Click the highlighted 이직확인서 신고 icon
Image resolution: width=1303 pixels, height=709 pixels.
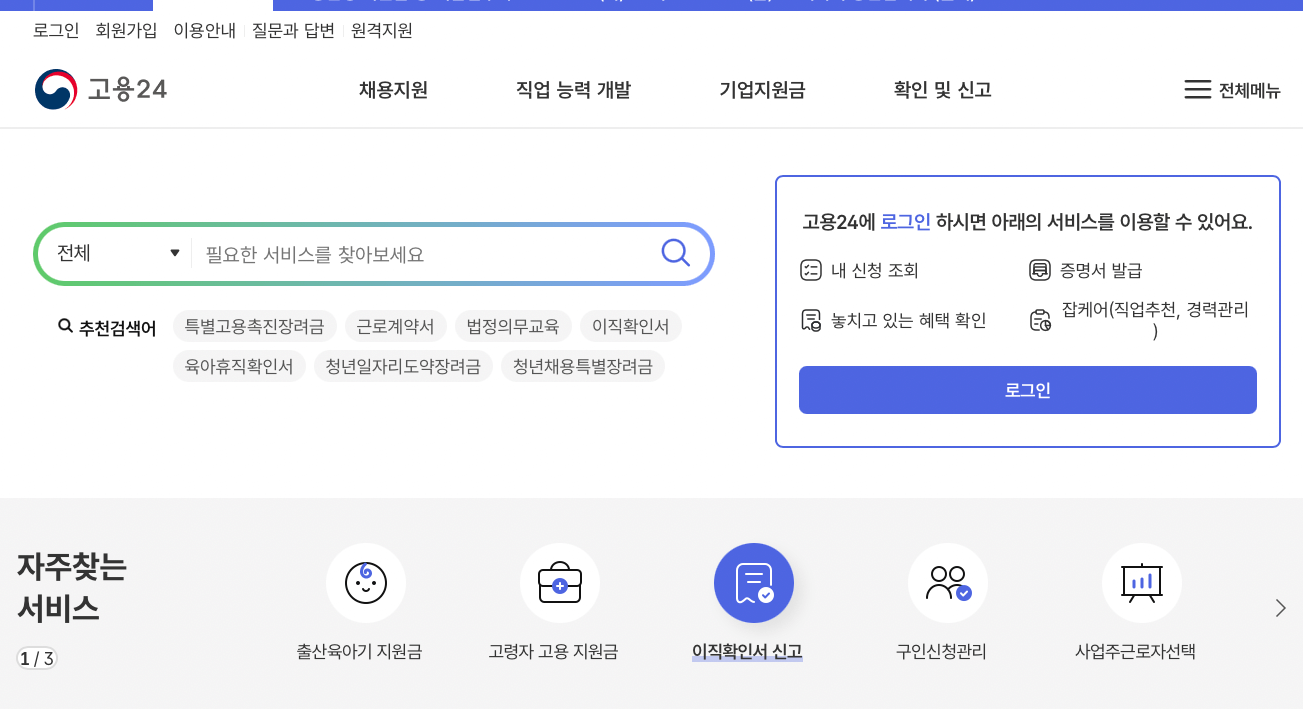point(753,583)
